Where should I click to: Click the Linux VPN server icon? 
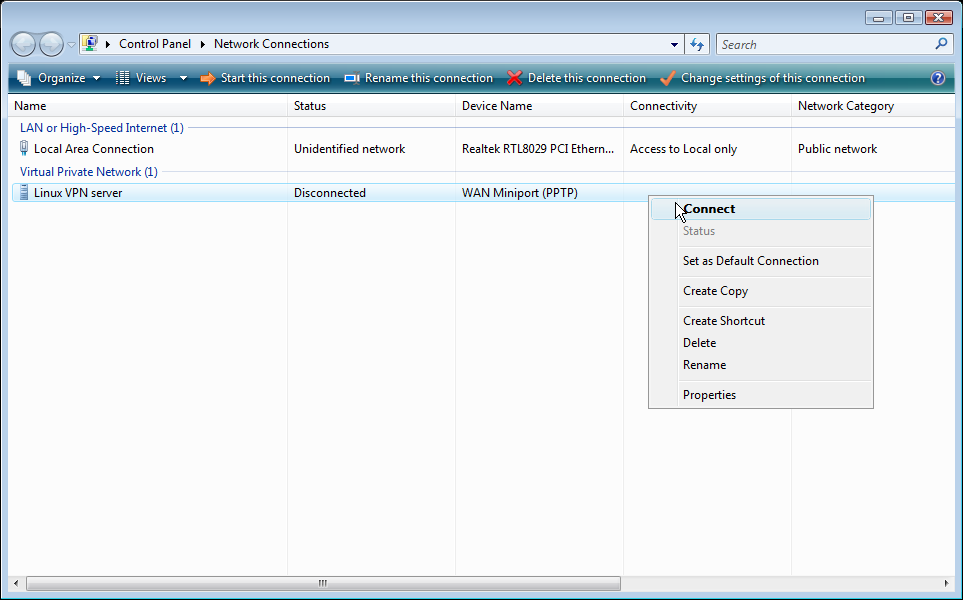pos(24,192)
